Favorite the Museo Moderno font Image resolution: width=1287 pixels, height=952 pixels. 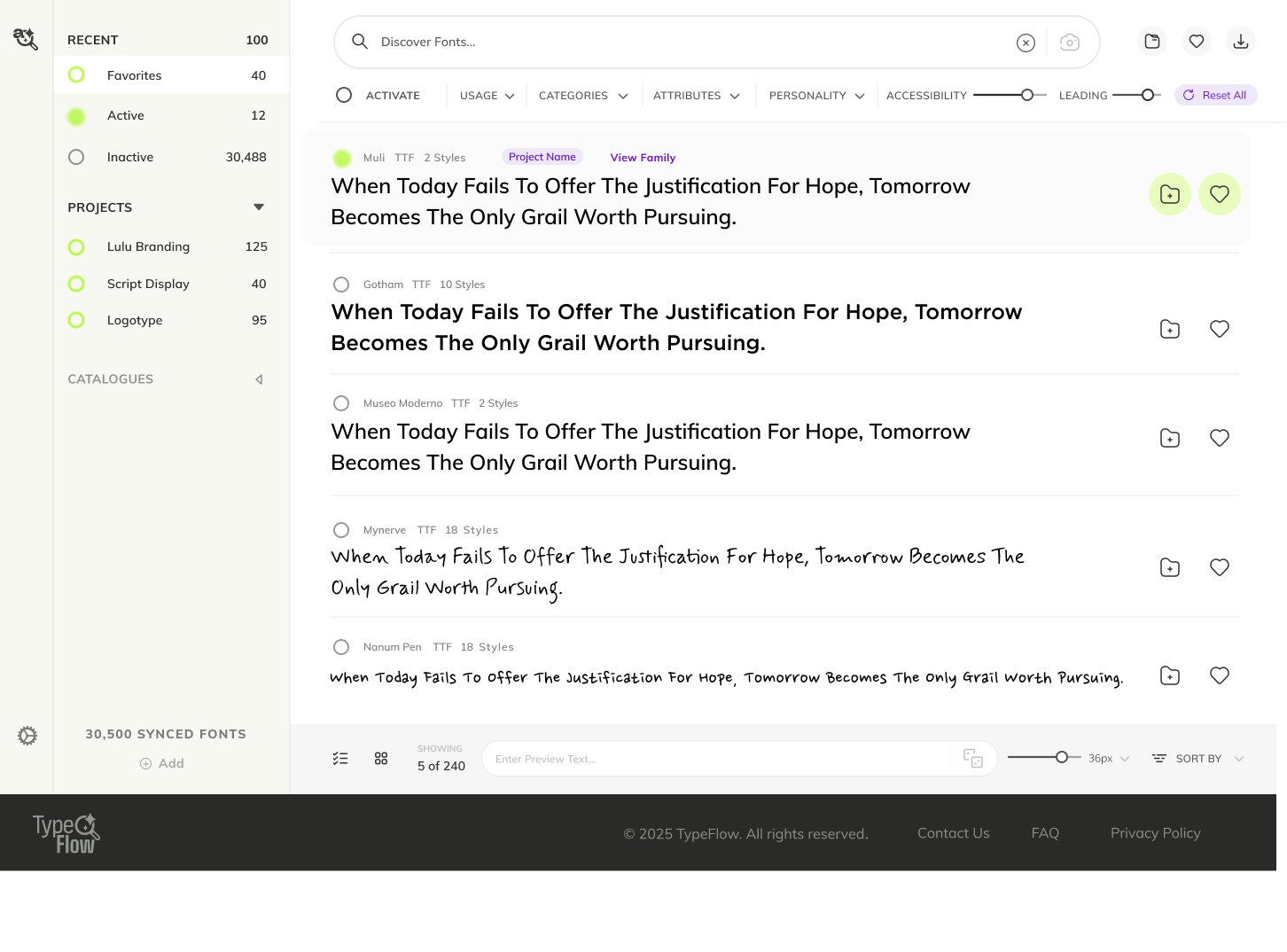click(x=1220, y=438)
